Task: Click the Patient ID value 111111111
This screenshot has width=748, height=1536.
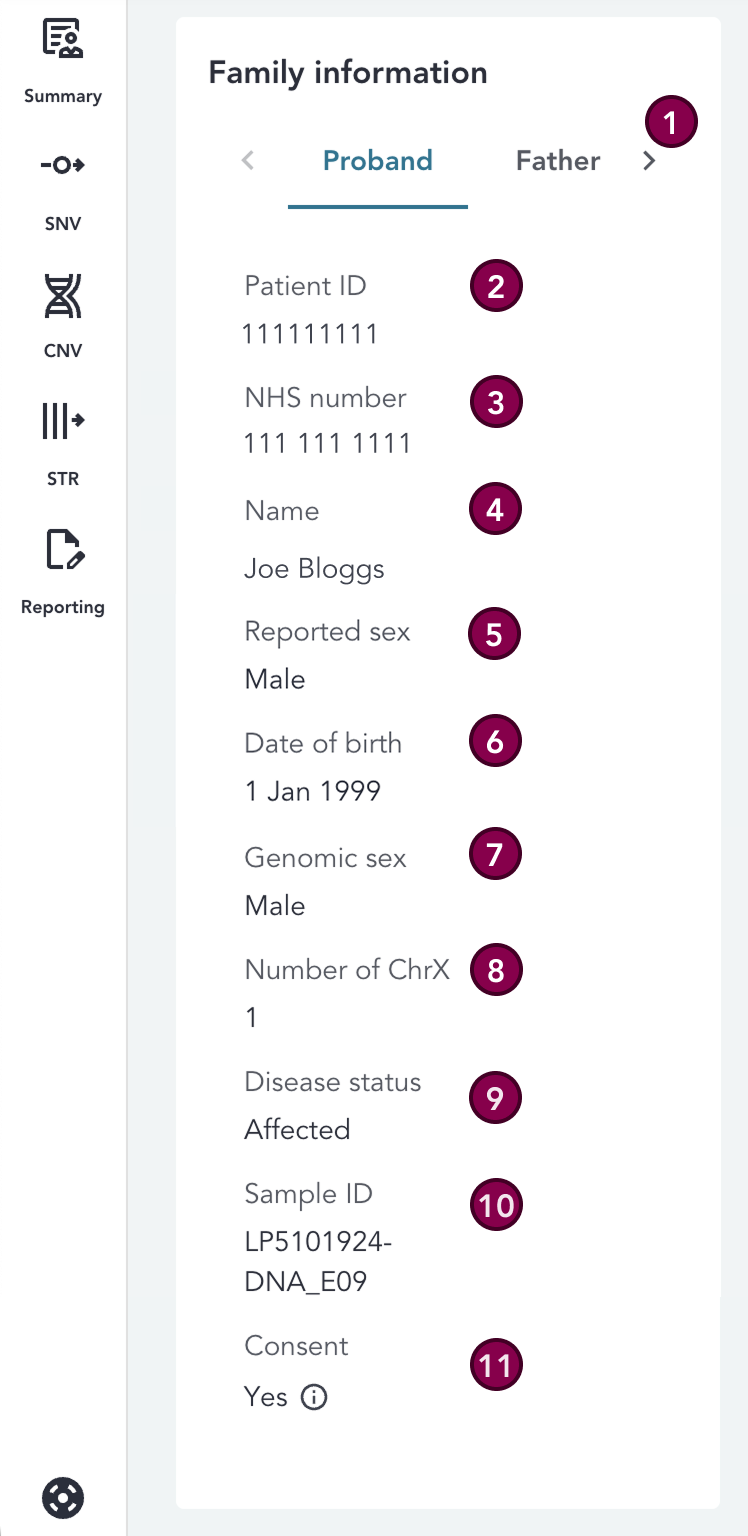Action: [x=310, y=333]
